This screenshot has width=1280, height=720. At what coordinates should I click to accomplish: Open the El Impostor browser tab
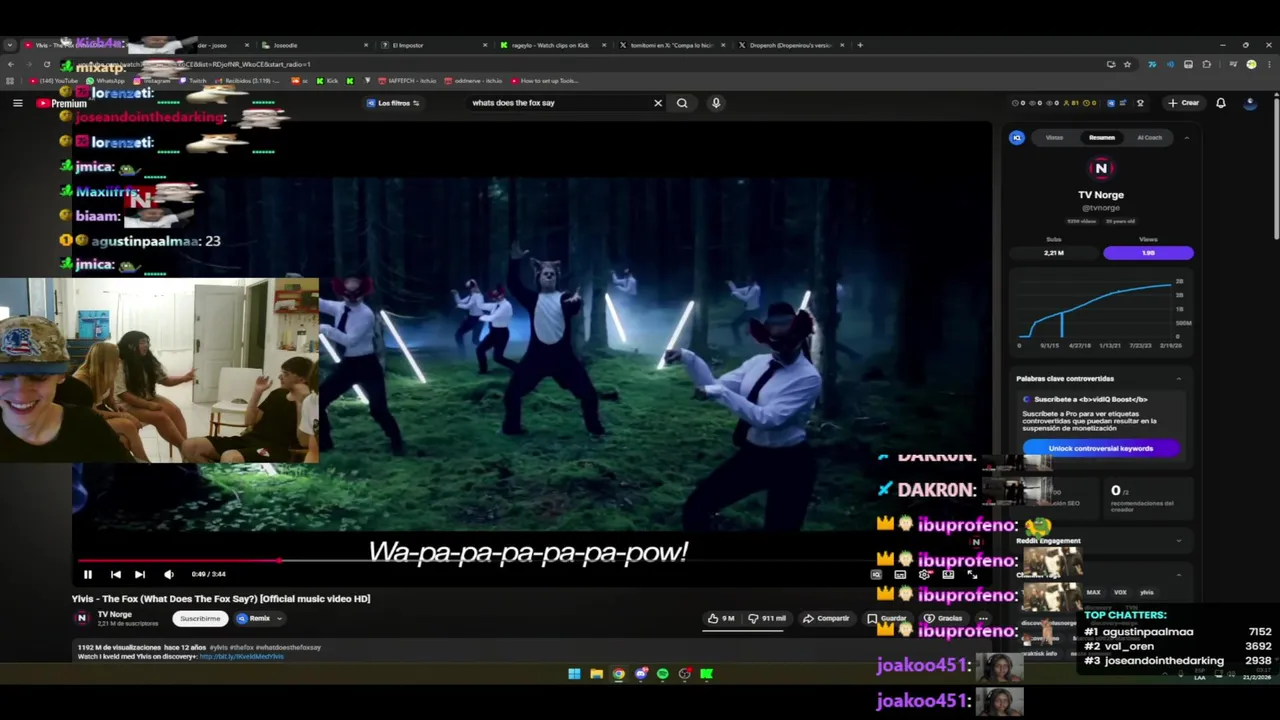pos(430,45)
